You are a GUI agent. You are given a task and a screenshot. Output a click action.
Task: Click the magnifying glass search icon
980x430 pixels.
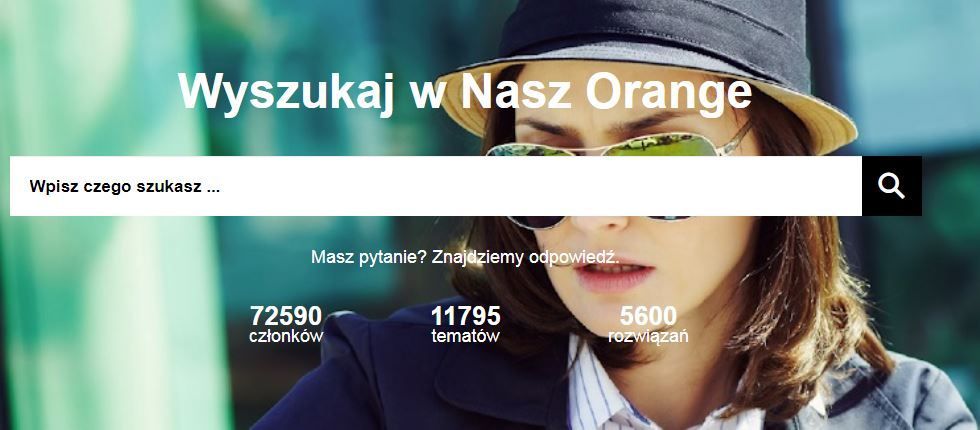point(891,186)
